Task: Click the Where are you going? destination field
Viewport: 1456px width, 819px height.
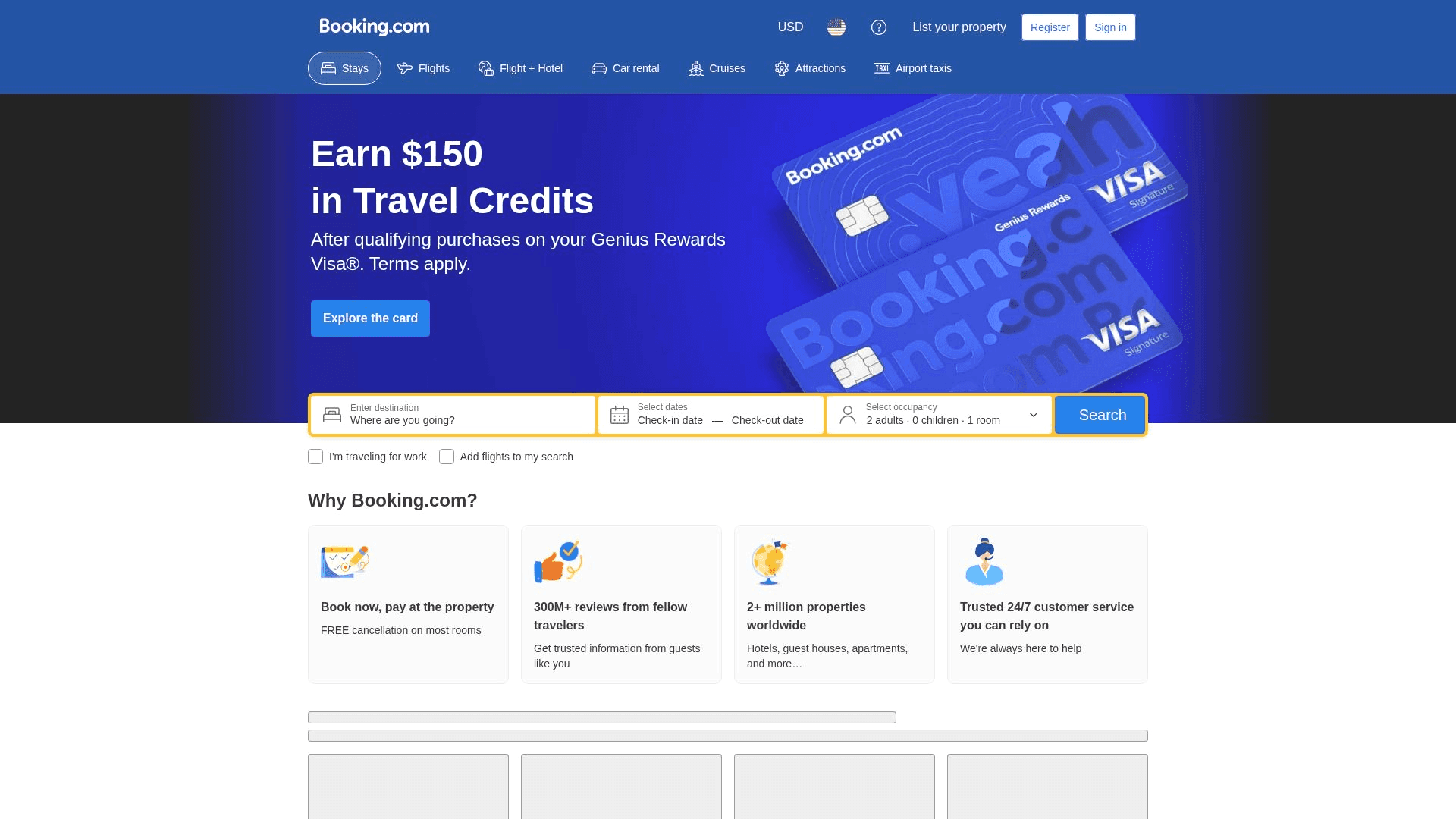Action: pos(453,415)
